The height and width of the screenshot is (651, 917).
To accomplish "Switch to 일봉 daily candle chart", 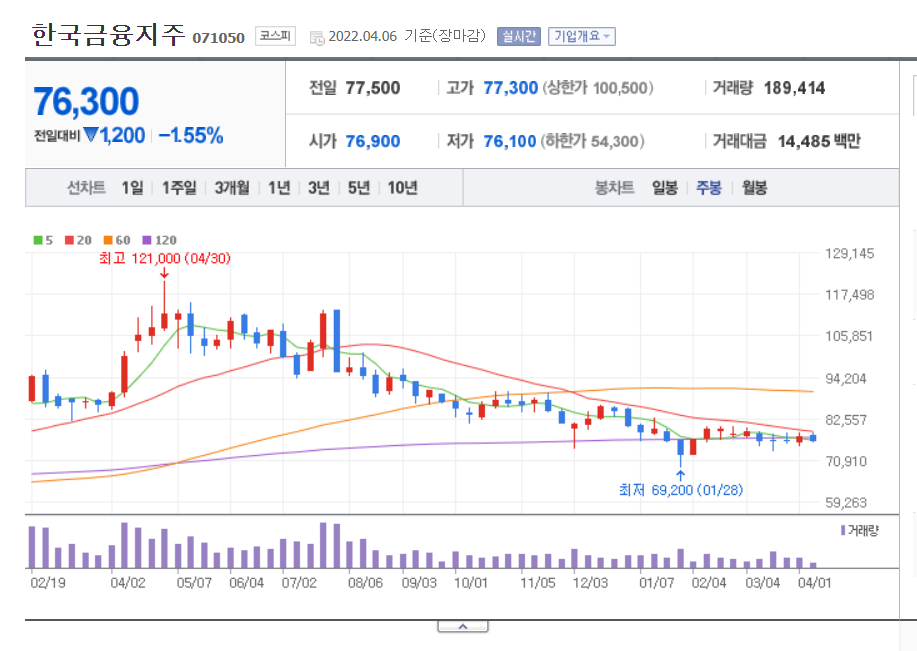I will coord(665,188).
